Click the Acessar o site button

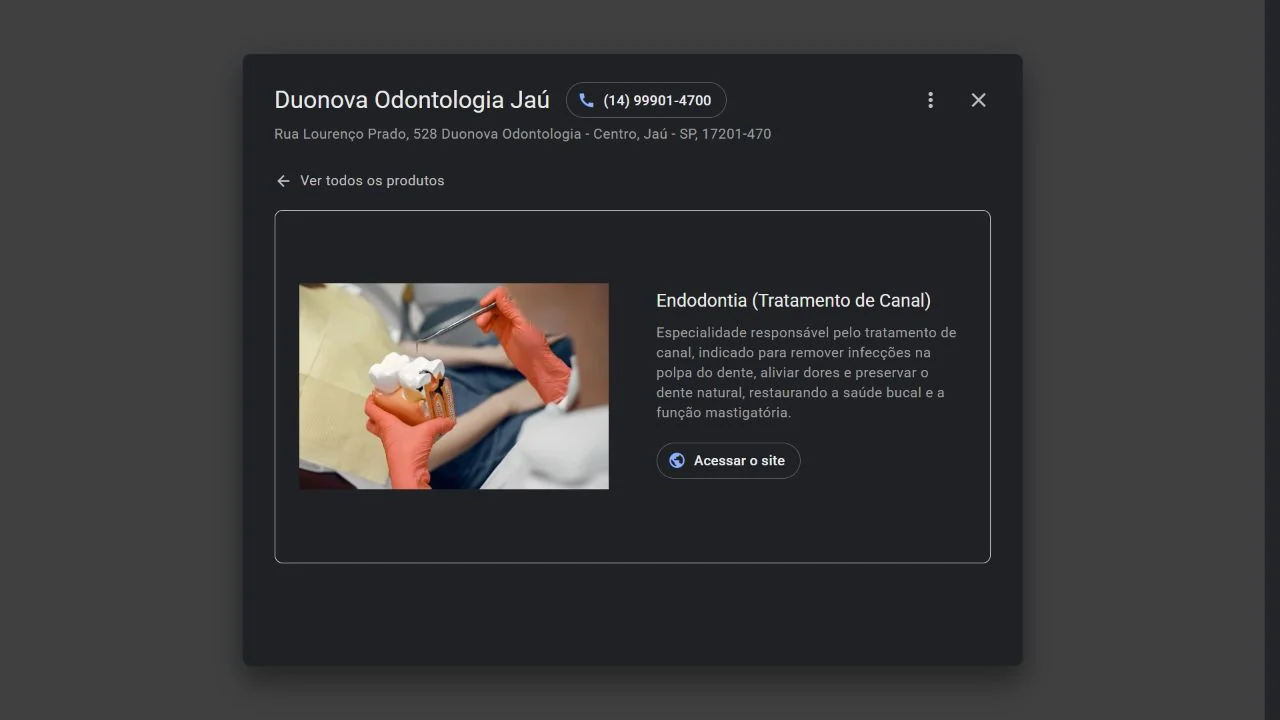728,461
